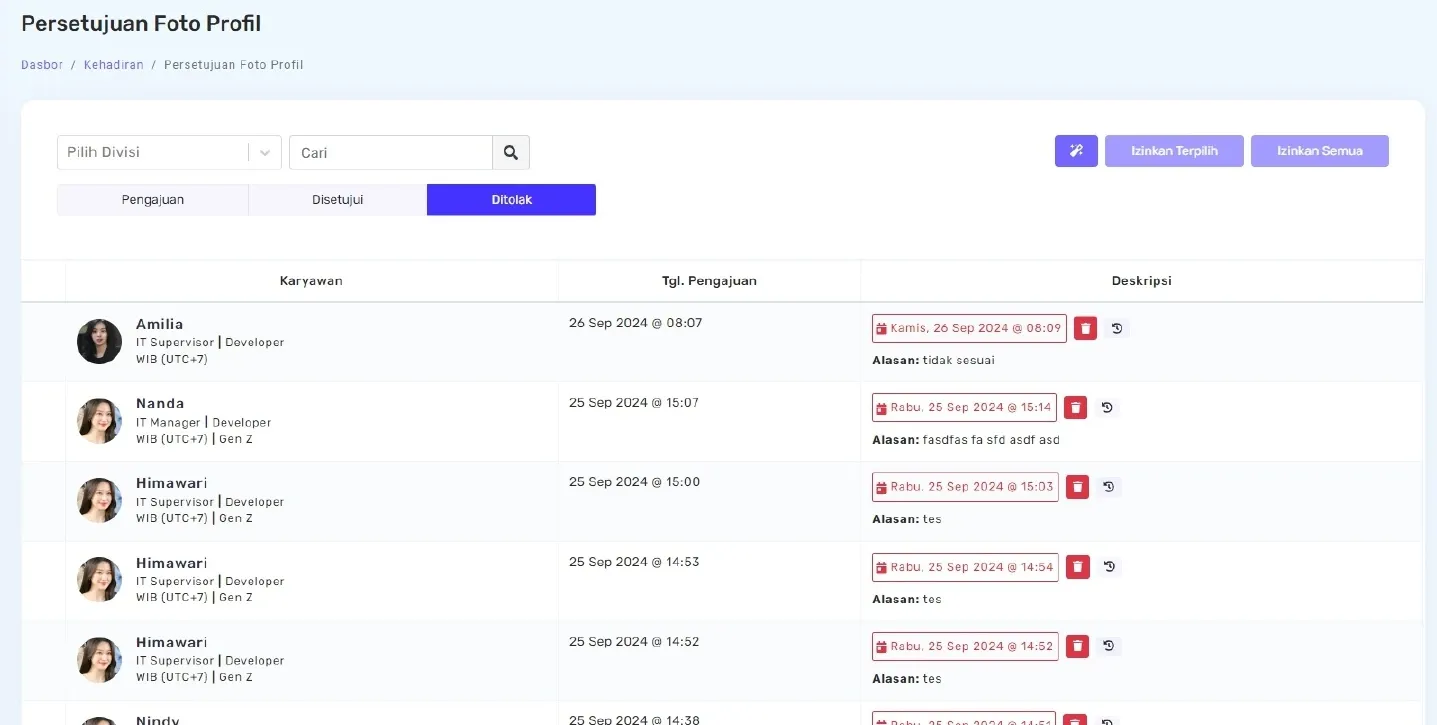Screen dimensions: 1437x725
Task: Click the Izinkan Semua button
Action: click(x=1320, y=151)
